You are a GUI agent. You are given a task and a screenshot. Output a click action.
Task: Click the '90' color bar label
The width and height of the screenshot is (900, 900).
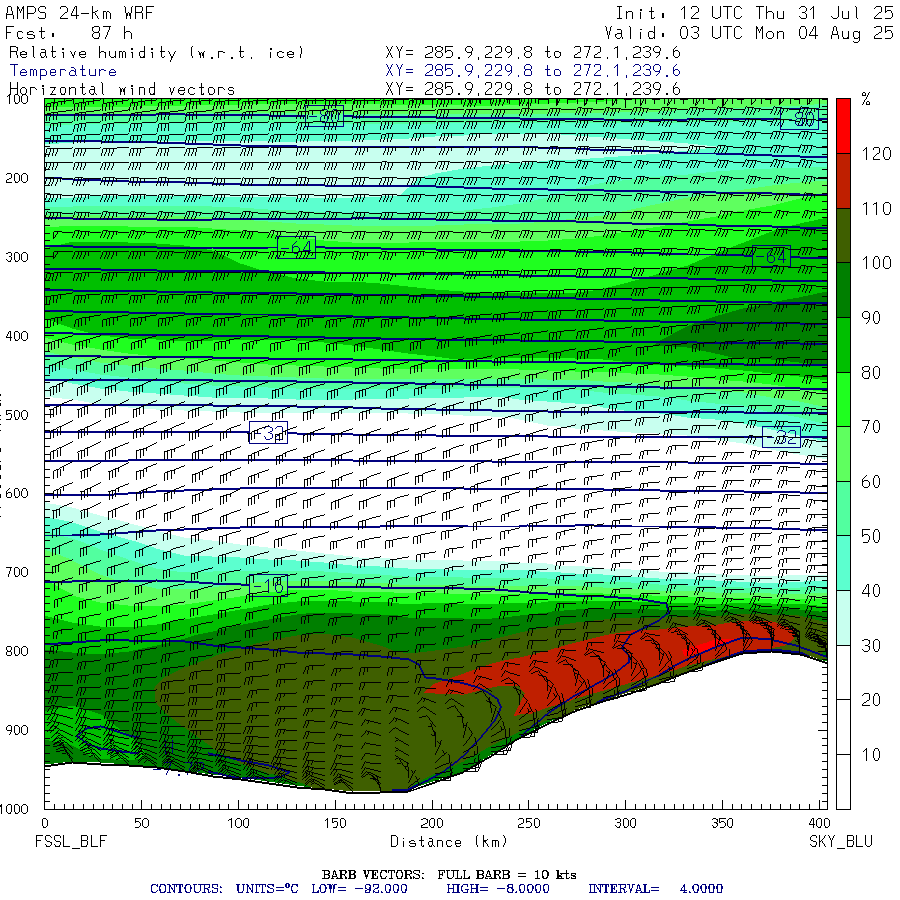click(x=871, y=317)
